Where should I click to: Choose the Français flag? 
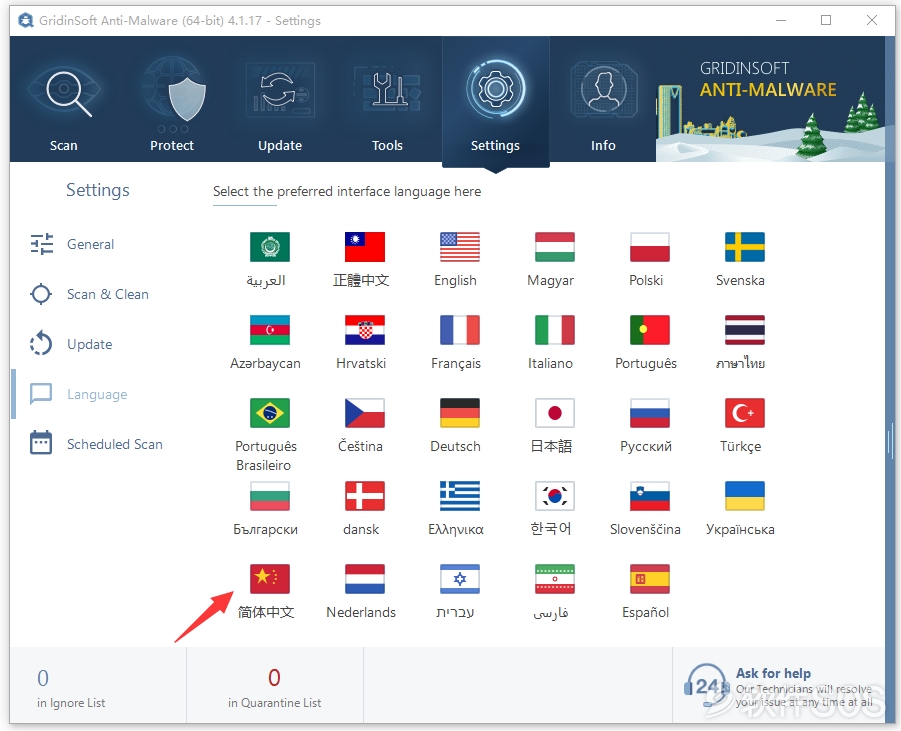pos(460,330)
